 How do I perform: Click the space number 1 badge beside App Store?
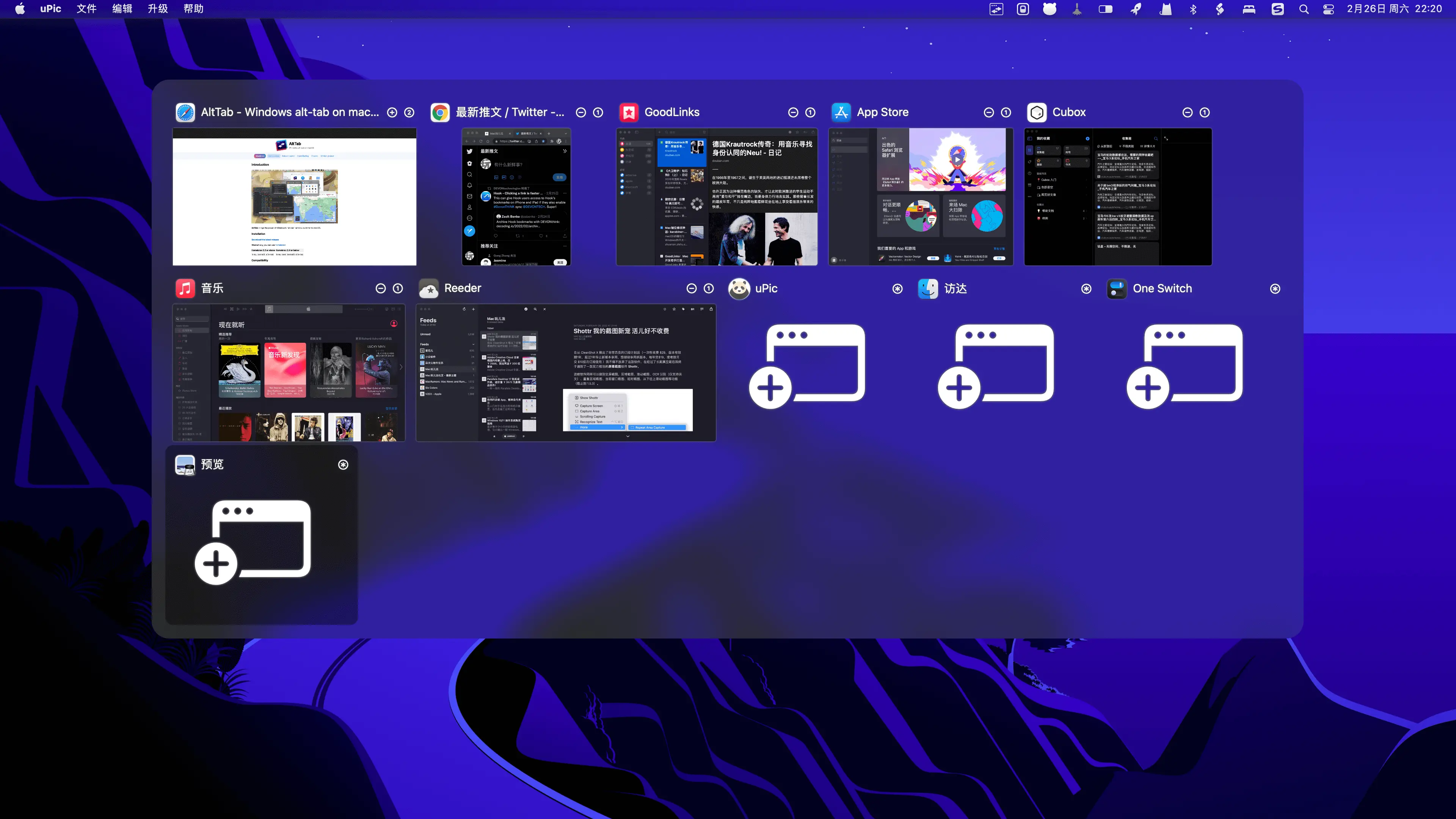pyautogui.click(x=1006, y=113)
